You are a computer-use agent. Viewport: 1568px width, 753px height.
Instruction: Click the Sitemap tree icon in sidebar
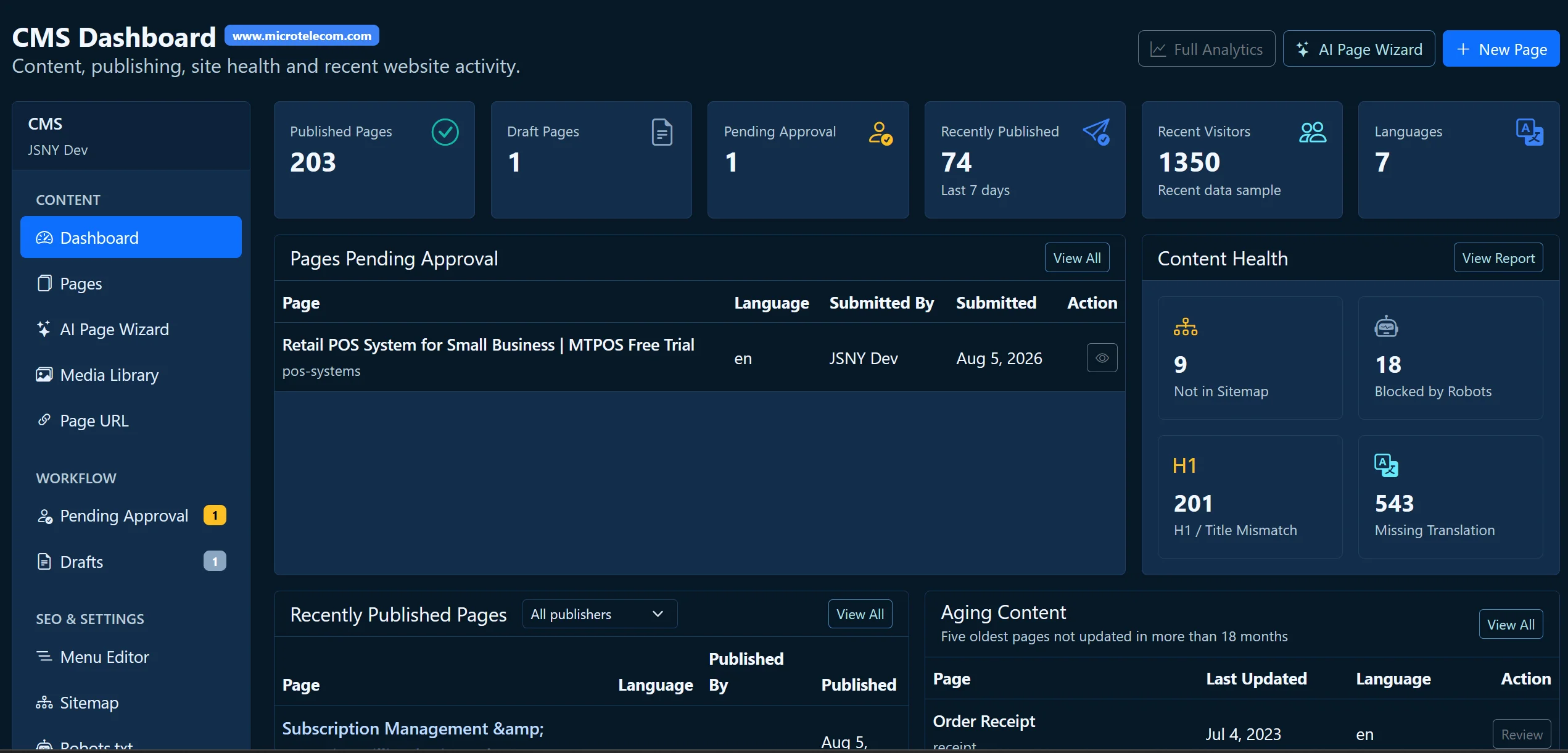point(44,702)
